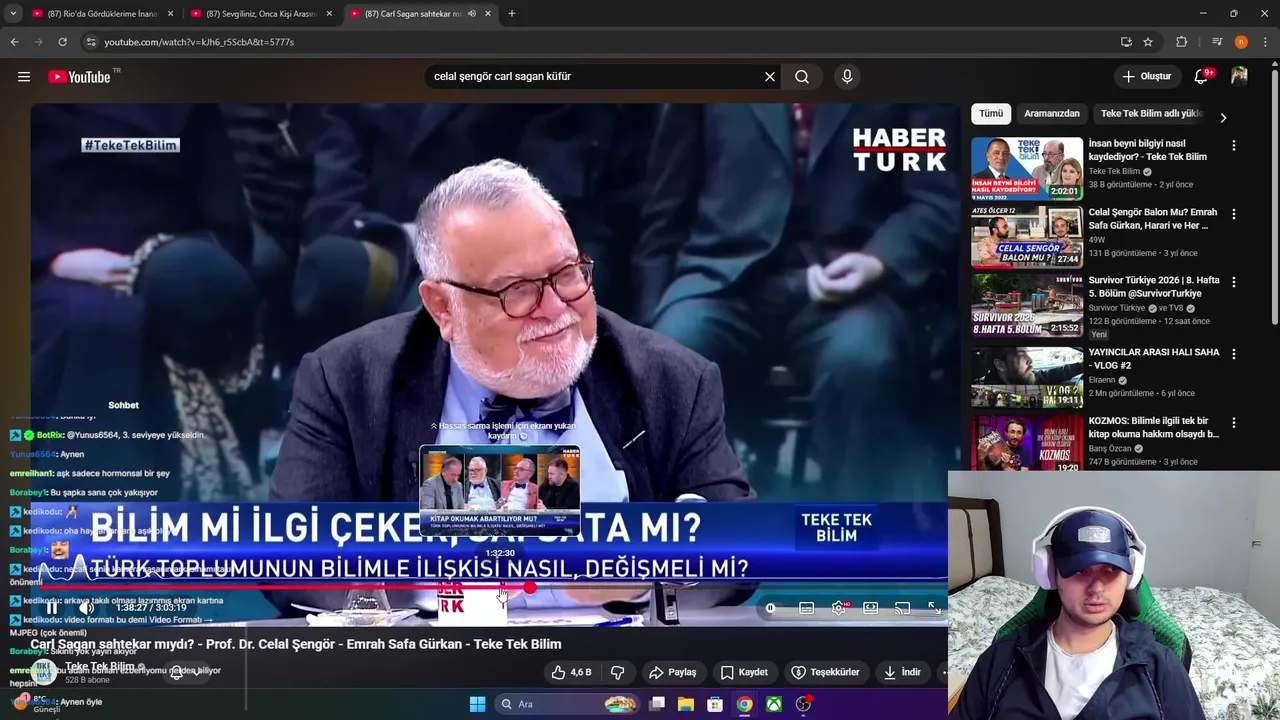1280x720 pixels.
Task: Click the Teşekkürler button
Action: pyautogui.click(x=826, y=672)
